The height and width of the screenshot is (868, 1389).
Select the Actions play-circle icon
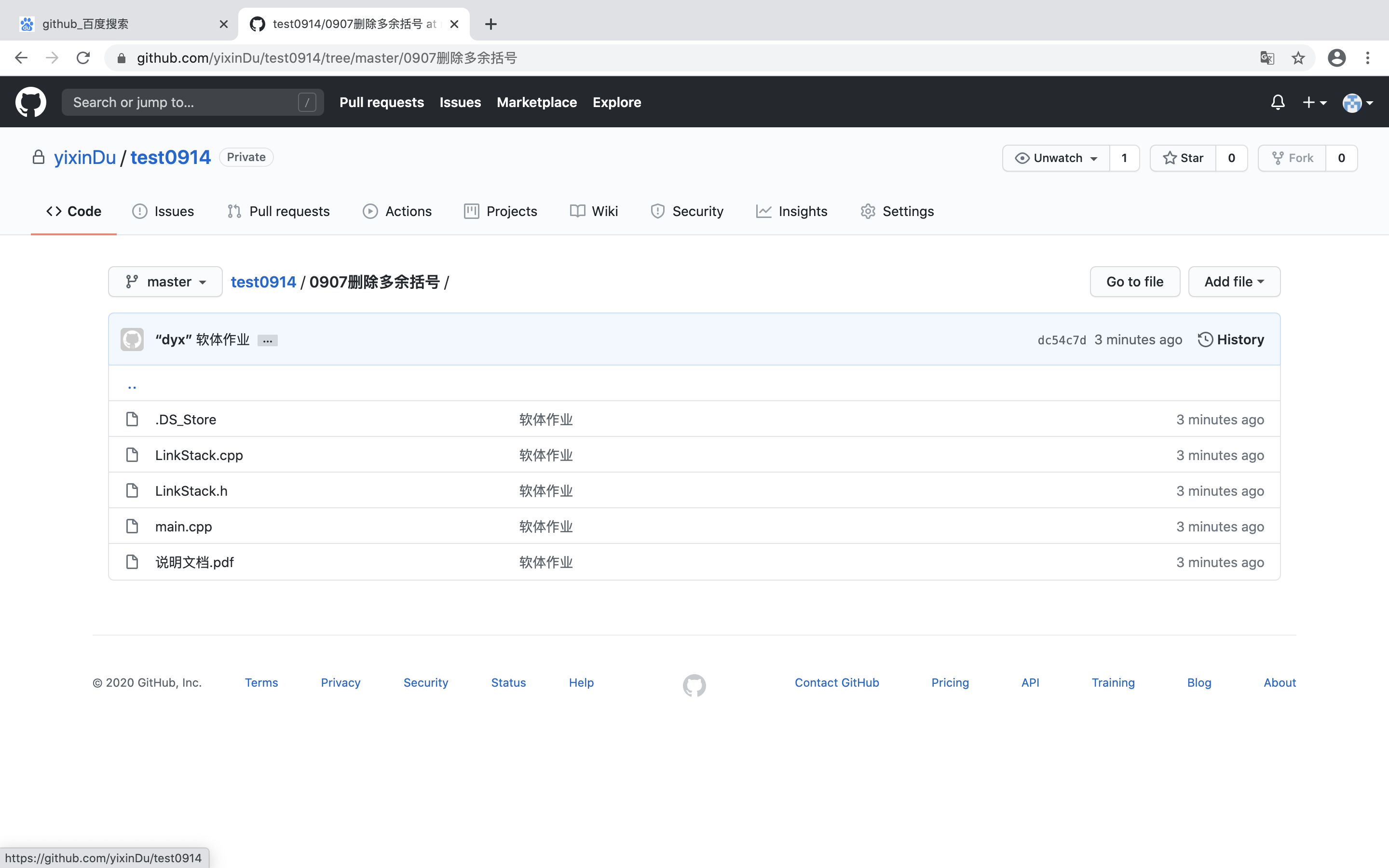click(x=369, y=211)
